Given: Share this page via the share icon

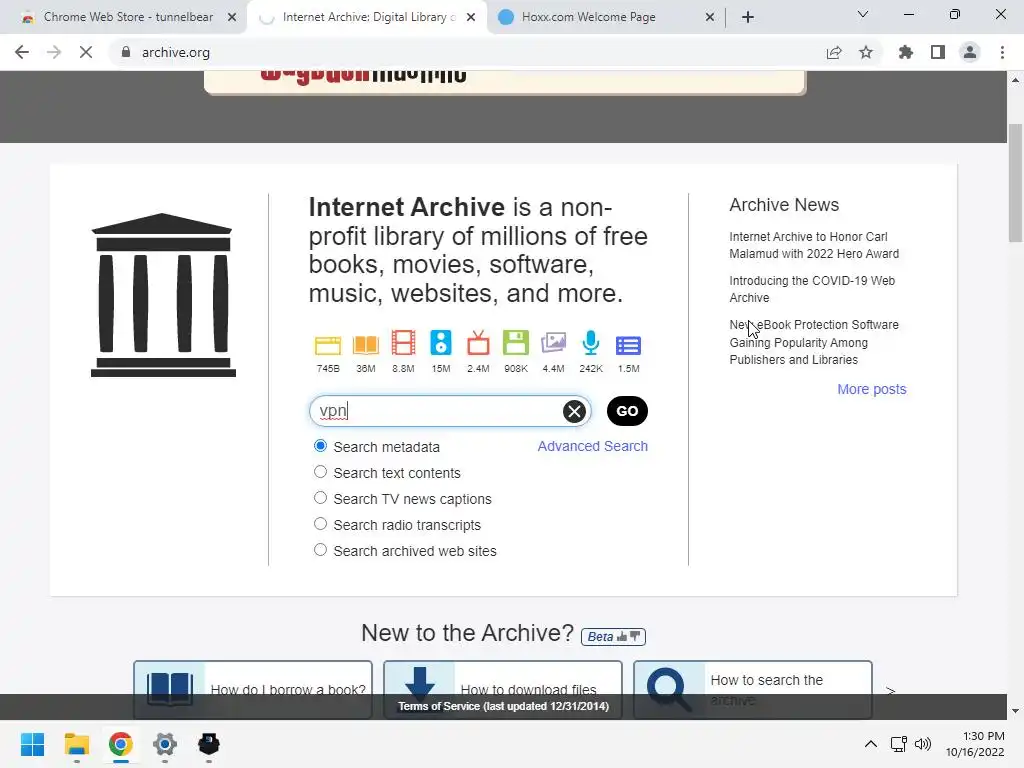Looking at the screenshot, I should (x=834, y=52).
